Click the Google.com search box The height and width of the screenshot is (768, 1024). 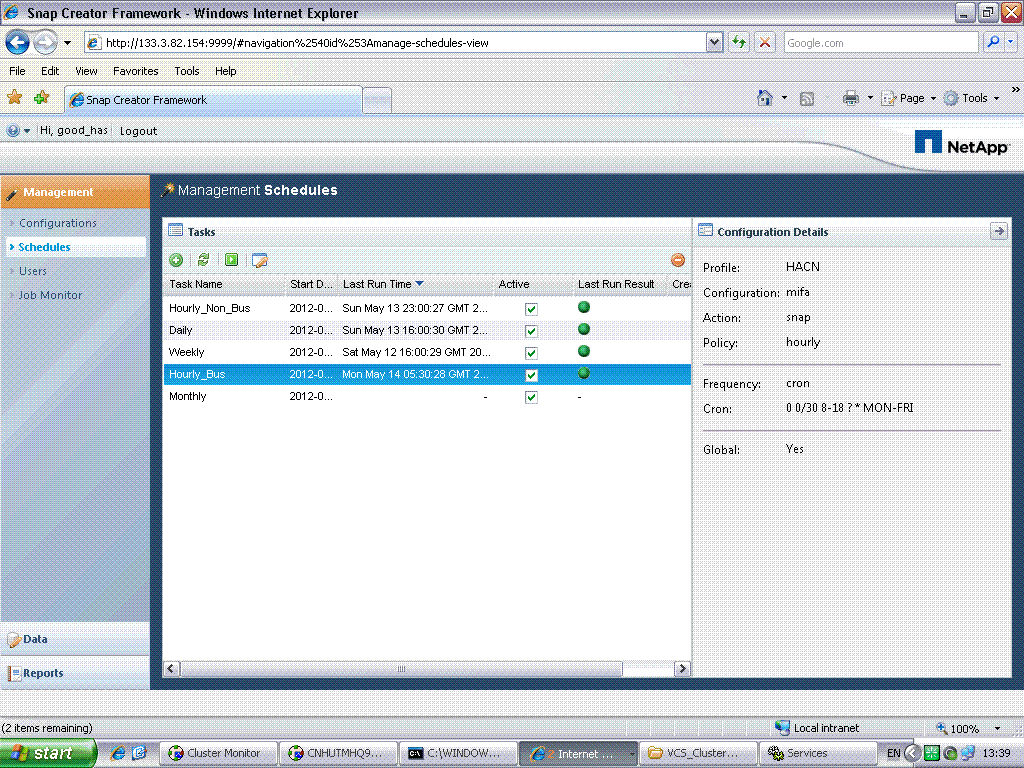[881, 43]
